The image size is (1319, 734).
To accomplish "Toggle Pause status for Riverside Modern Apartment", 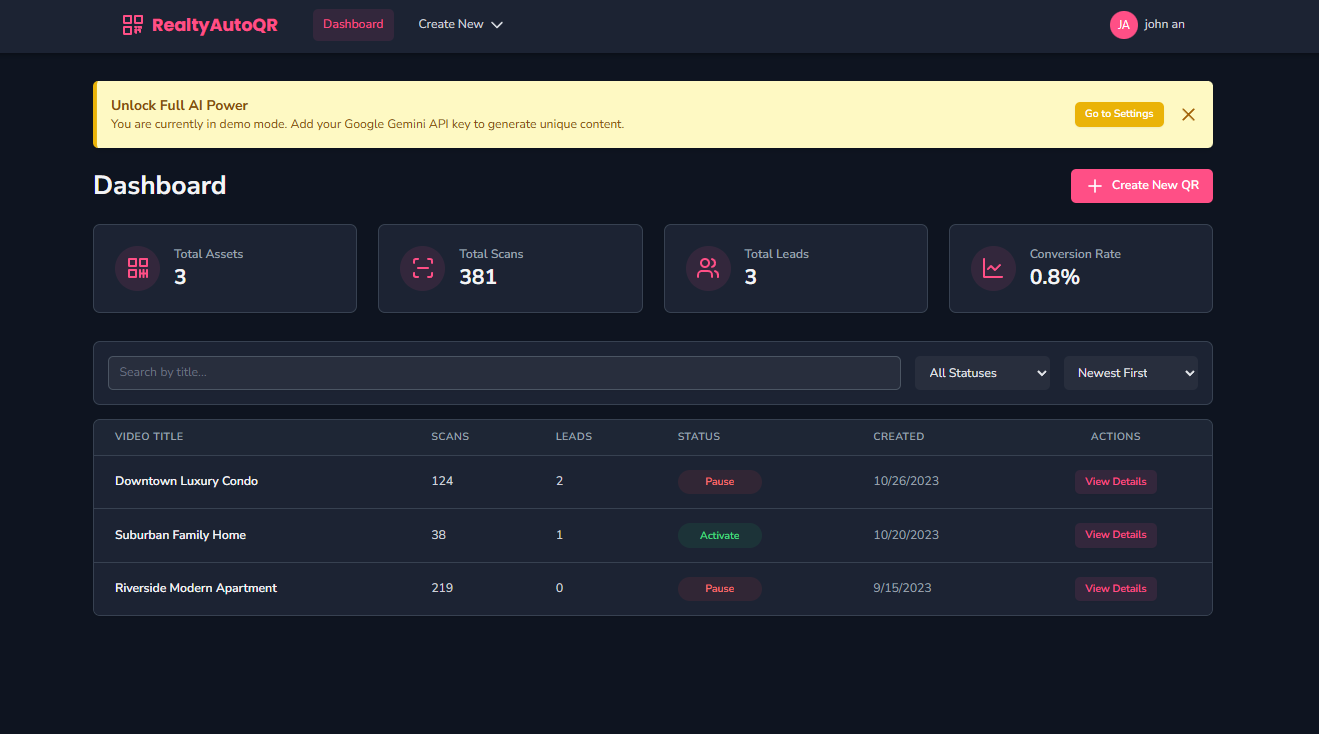I will point(720,589).
